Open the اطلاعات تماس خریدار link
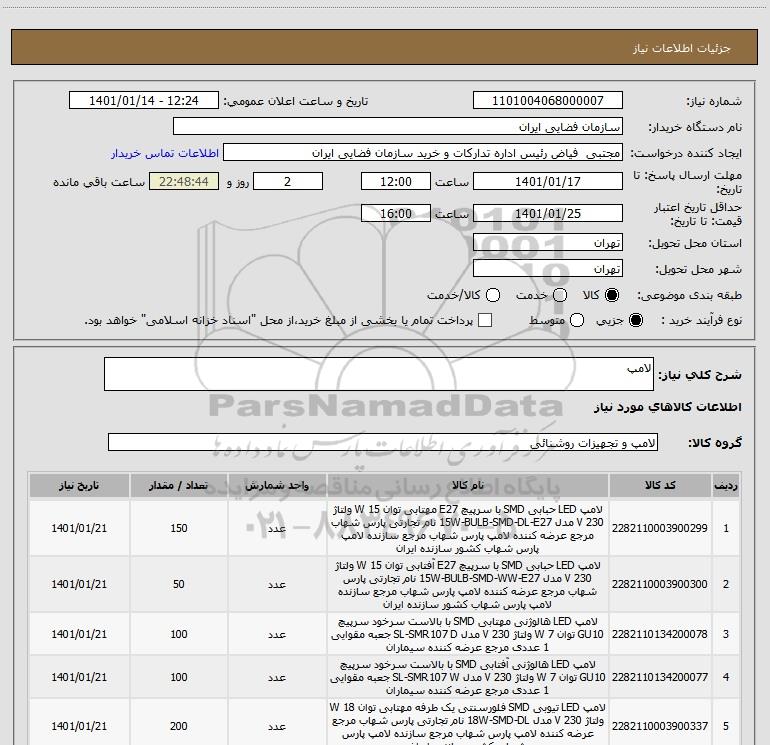The height and width of the screenshot is (745, 770). (x=165, y=153)
